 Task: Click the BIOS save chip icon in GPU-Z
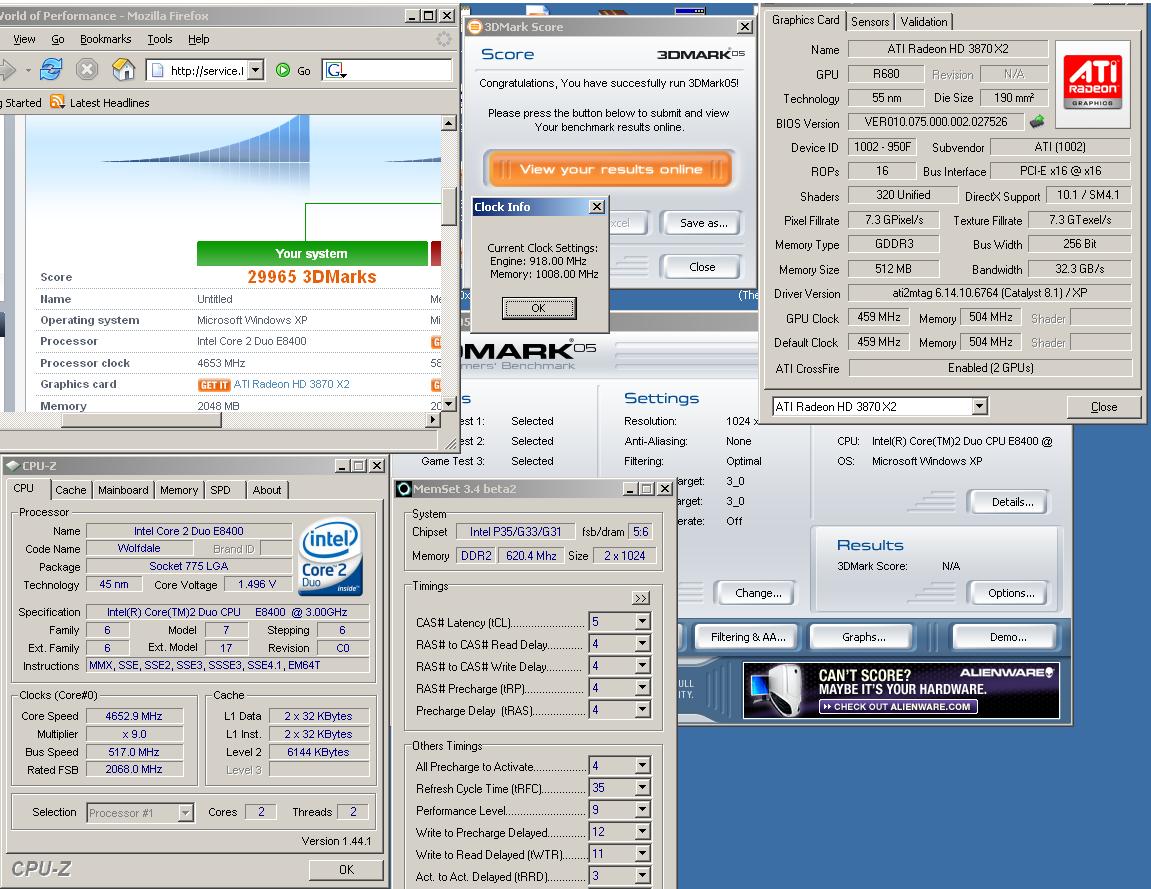click(x=1037, y=121)
